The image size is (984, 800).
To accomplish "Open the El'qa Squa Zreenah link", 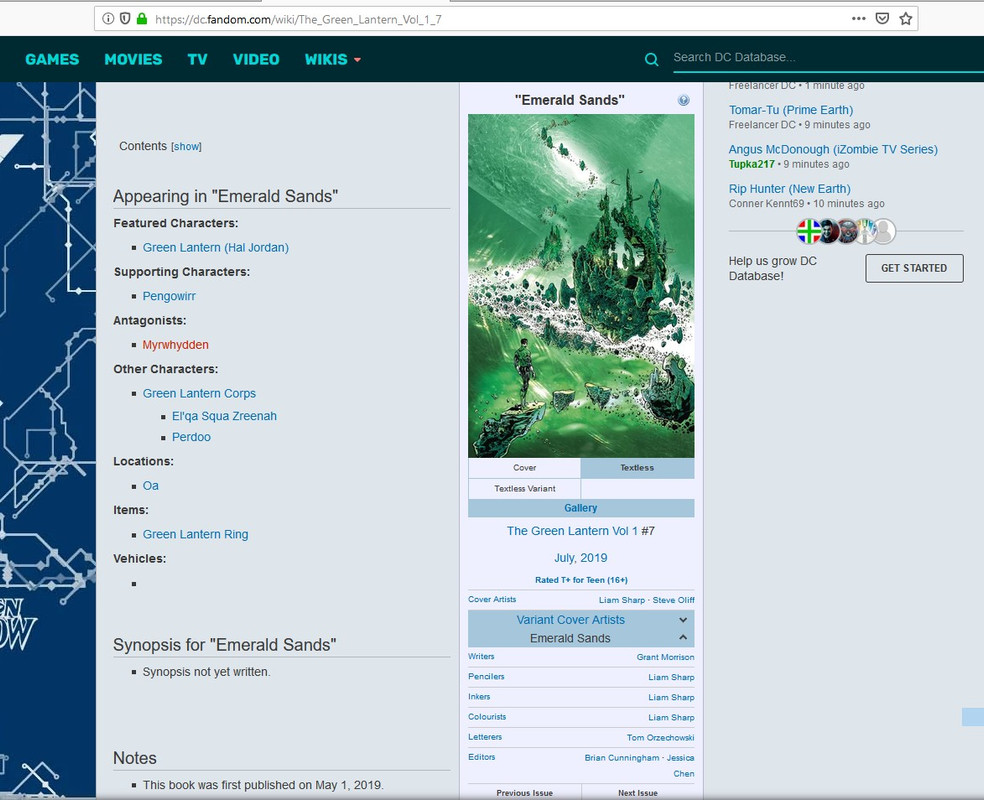I will tap(224, 416).
